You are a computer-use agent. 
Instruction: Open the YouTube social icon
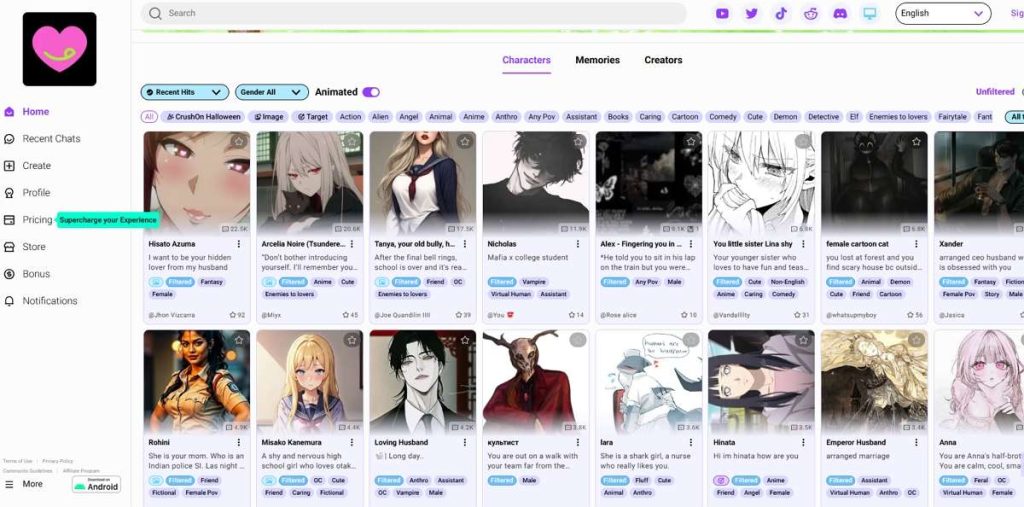pos(722,14)
